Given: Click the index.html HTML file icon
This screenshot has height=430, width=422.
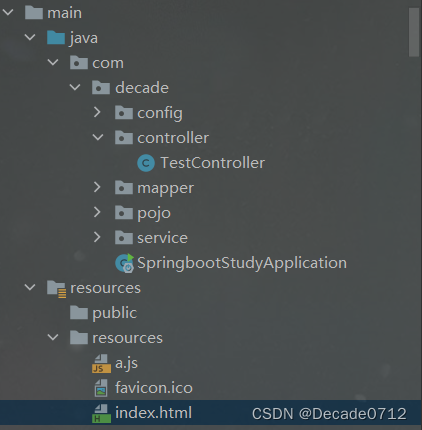Looking at the screenshot, I should pos(101,413).
